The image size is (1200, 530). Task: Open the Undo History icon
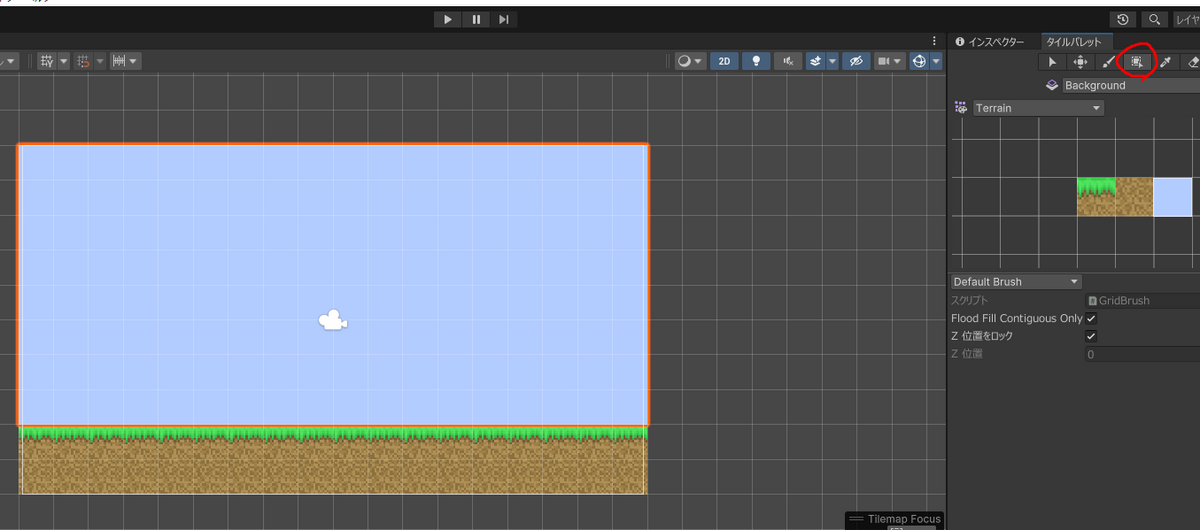(1123, 19)
